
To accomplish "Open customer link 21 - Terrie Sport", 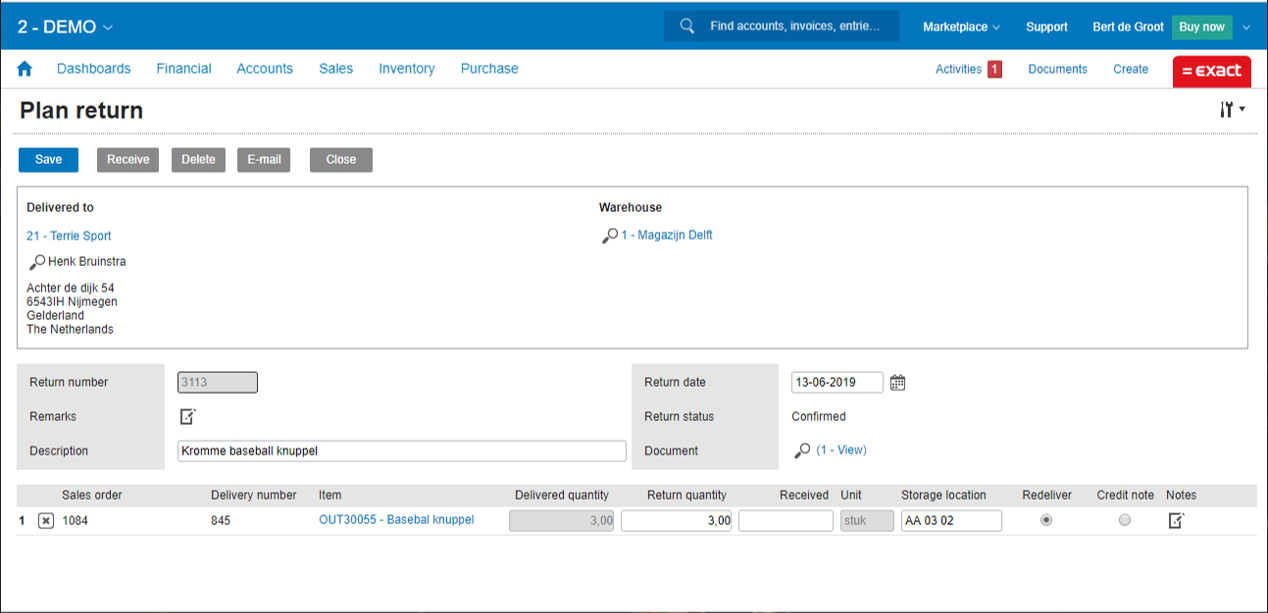I will (69, 236).
